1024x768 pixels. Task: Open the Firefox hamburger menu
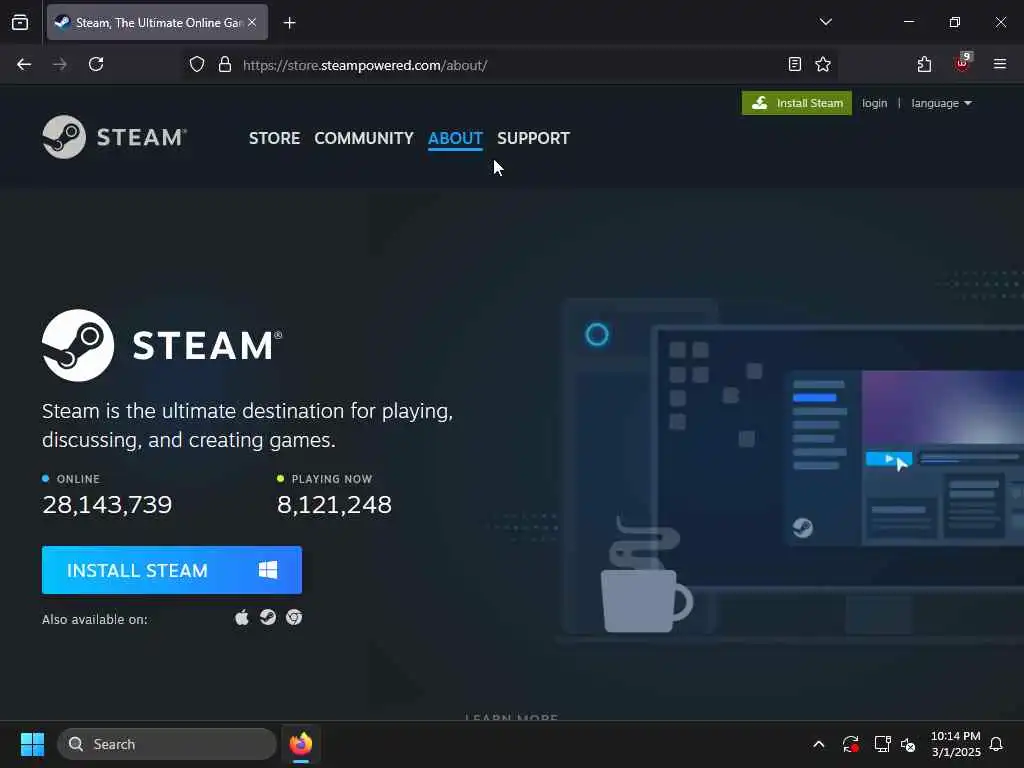[x=1000, y=64]
